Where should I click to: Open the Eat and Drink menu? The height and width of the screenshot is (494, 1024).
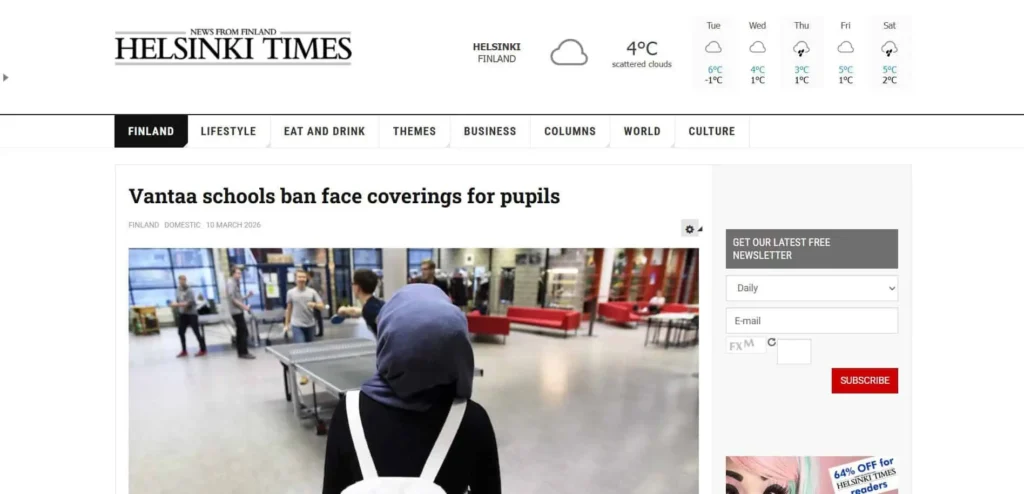pos(325,131)
